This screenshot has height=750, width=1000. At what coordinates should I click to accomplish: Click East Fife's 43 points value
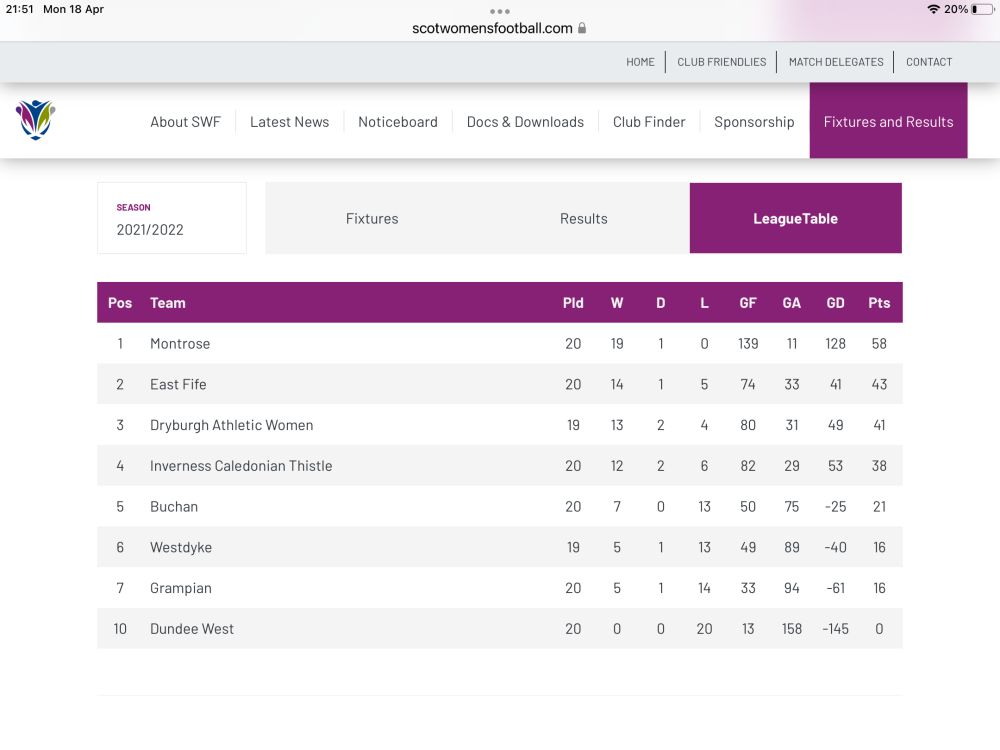(x=879, y=385)
